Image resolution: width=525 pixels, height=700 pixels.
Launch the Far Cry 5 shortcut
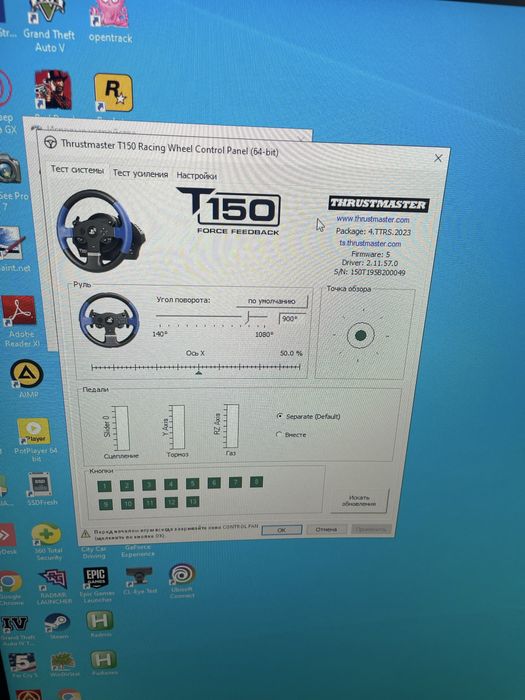click(x=22, y=665)
